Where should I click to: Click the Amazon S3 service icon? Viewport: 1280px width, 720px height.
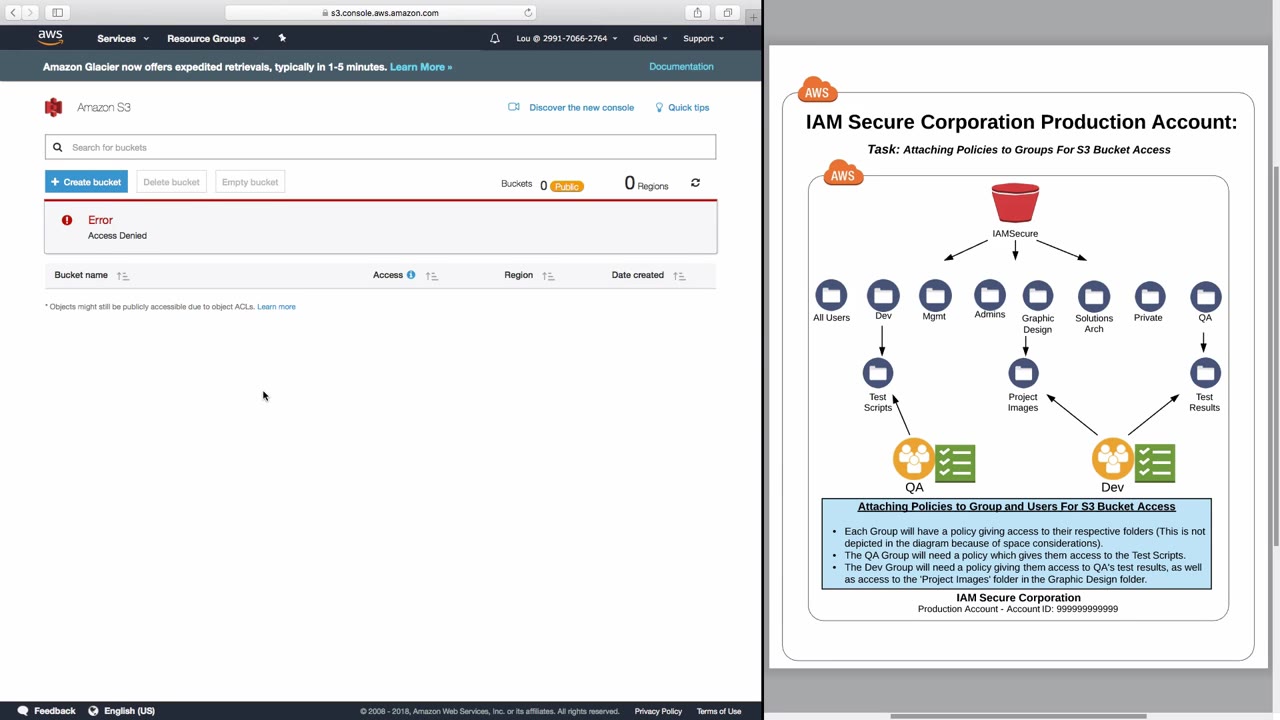(53, 107)
